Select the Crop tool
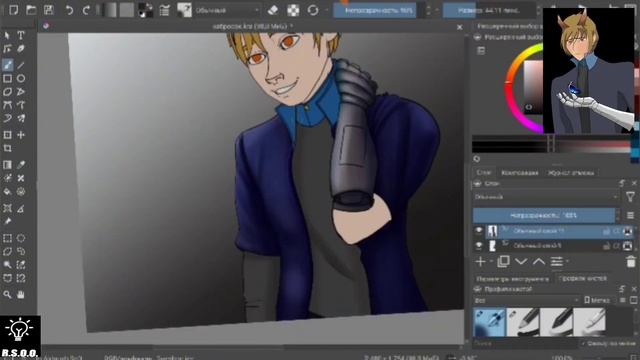Screen dimensions: 640x360 [7, 148]
